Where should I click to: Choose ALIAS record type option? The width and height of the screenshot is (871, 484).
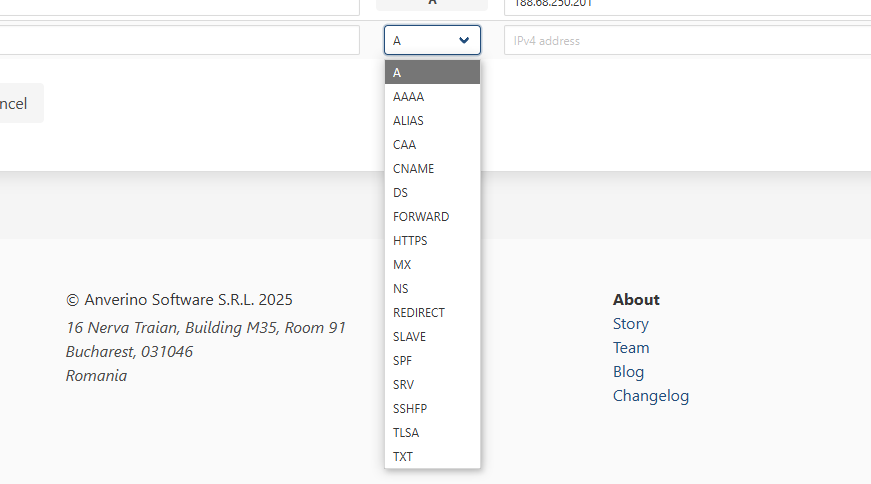pyautogui.click(x=409, y=121)
